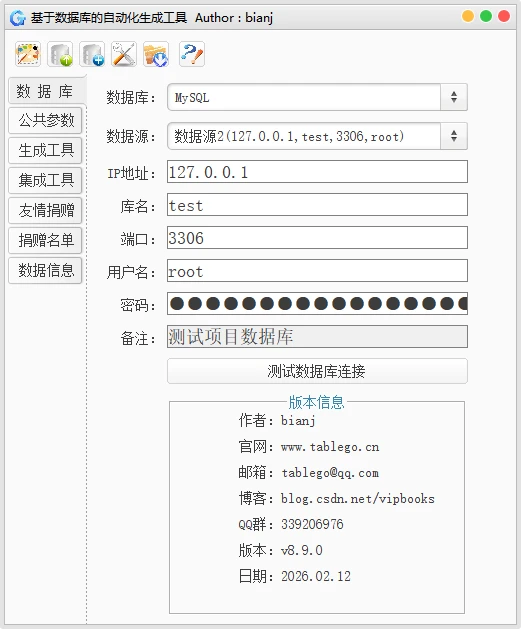This screenshot has width=521, height=629.
Task: Open the 数据信息 tab
Action: click(x=45, y=270)
